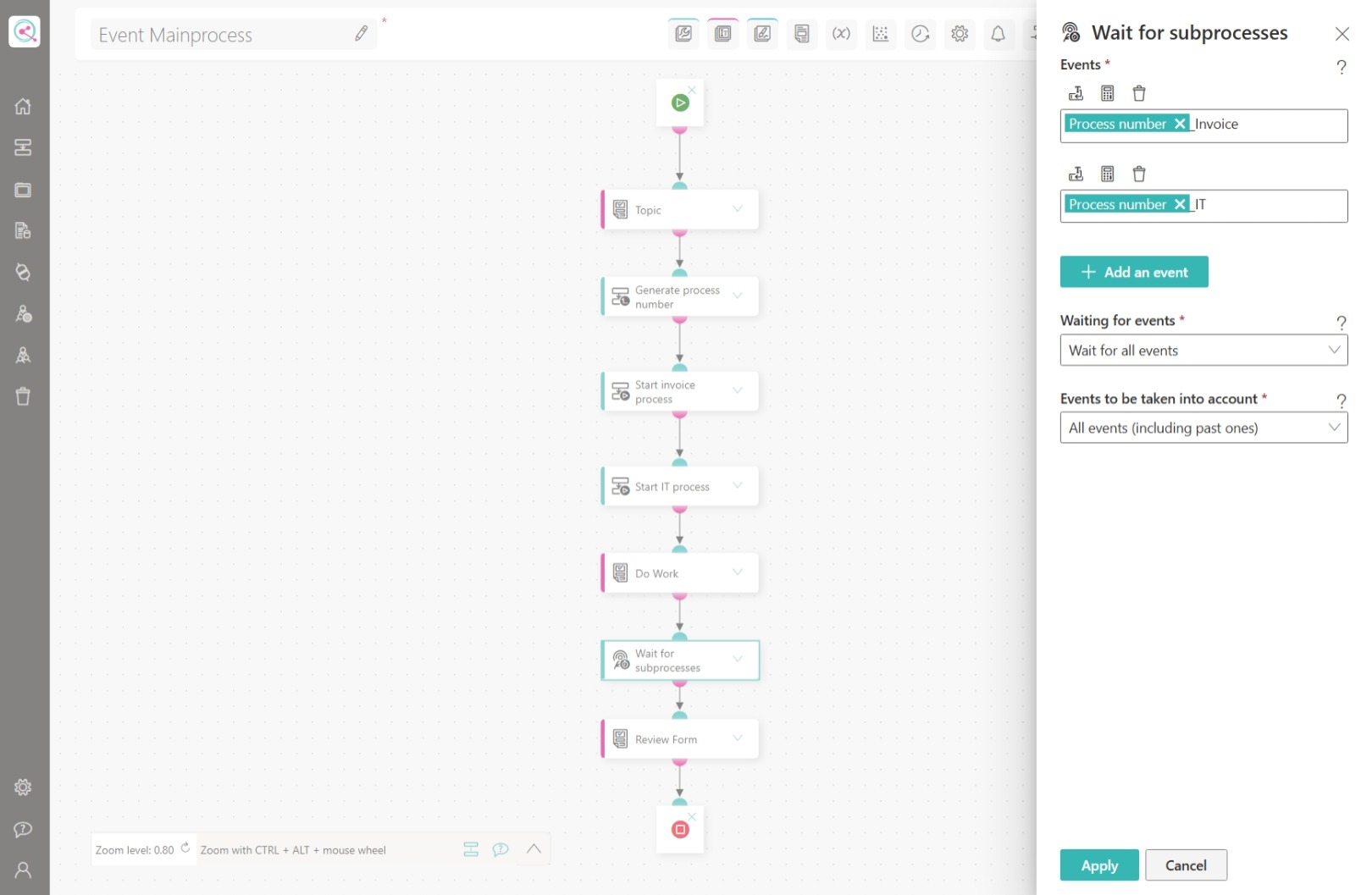Open the comments icon in the bottom bar
This screenshot has width=1372, height=895.
click(501, 849)
